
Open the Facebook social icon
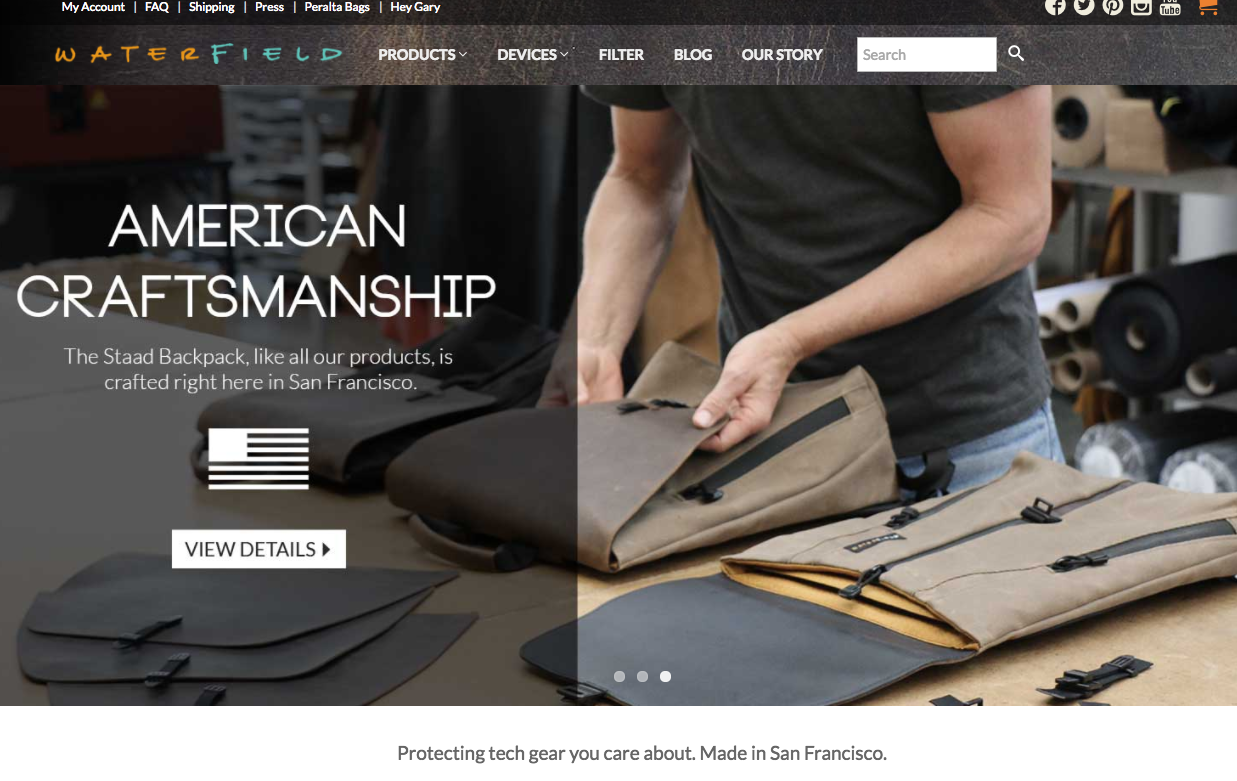coord(1055,6)
